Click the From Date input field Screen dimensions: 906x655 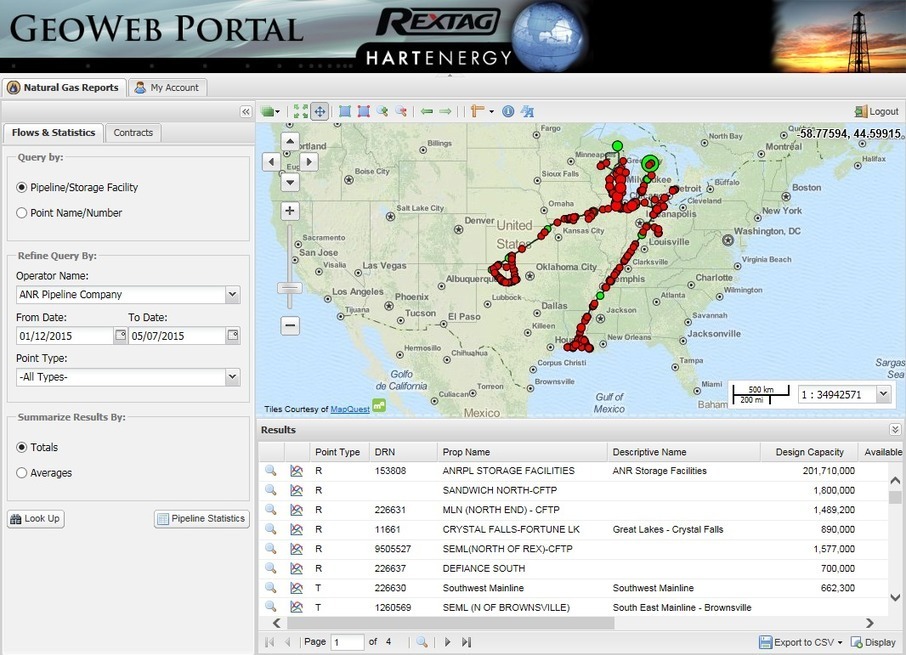[64, 336]
